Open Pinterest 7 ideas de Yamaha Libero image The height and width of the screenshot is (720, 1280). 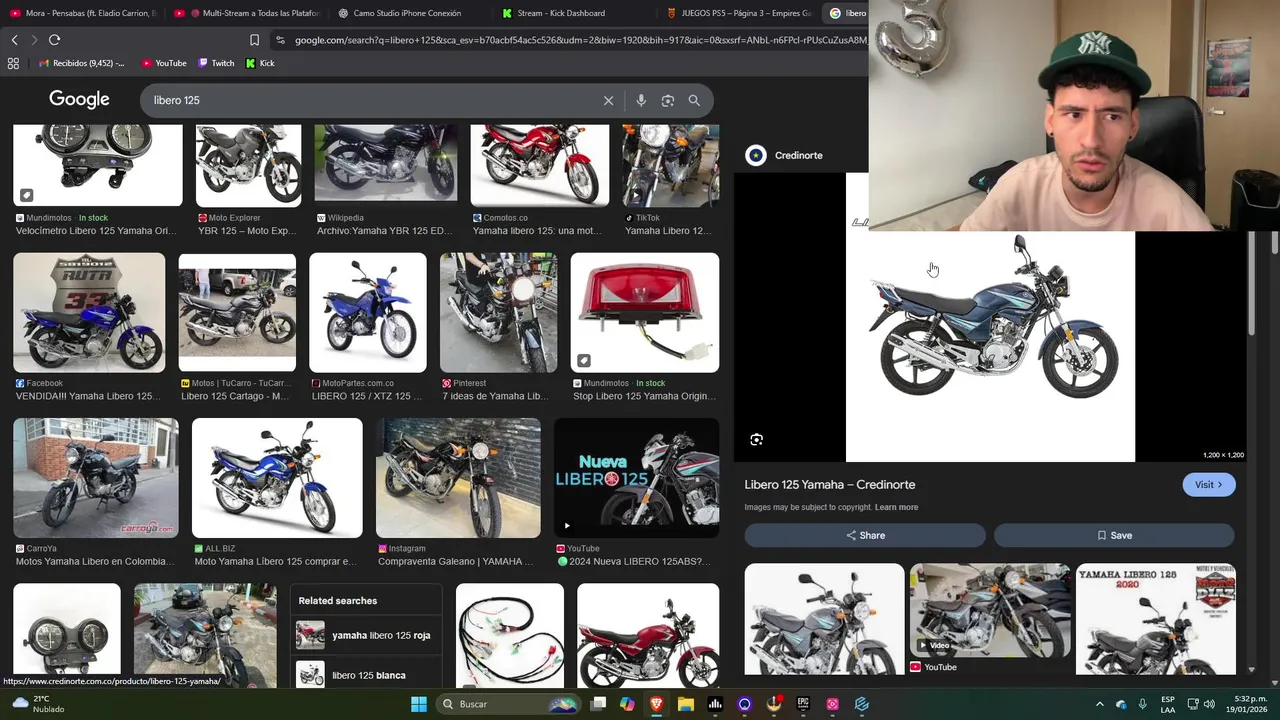click(x=498, y=312)
